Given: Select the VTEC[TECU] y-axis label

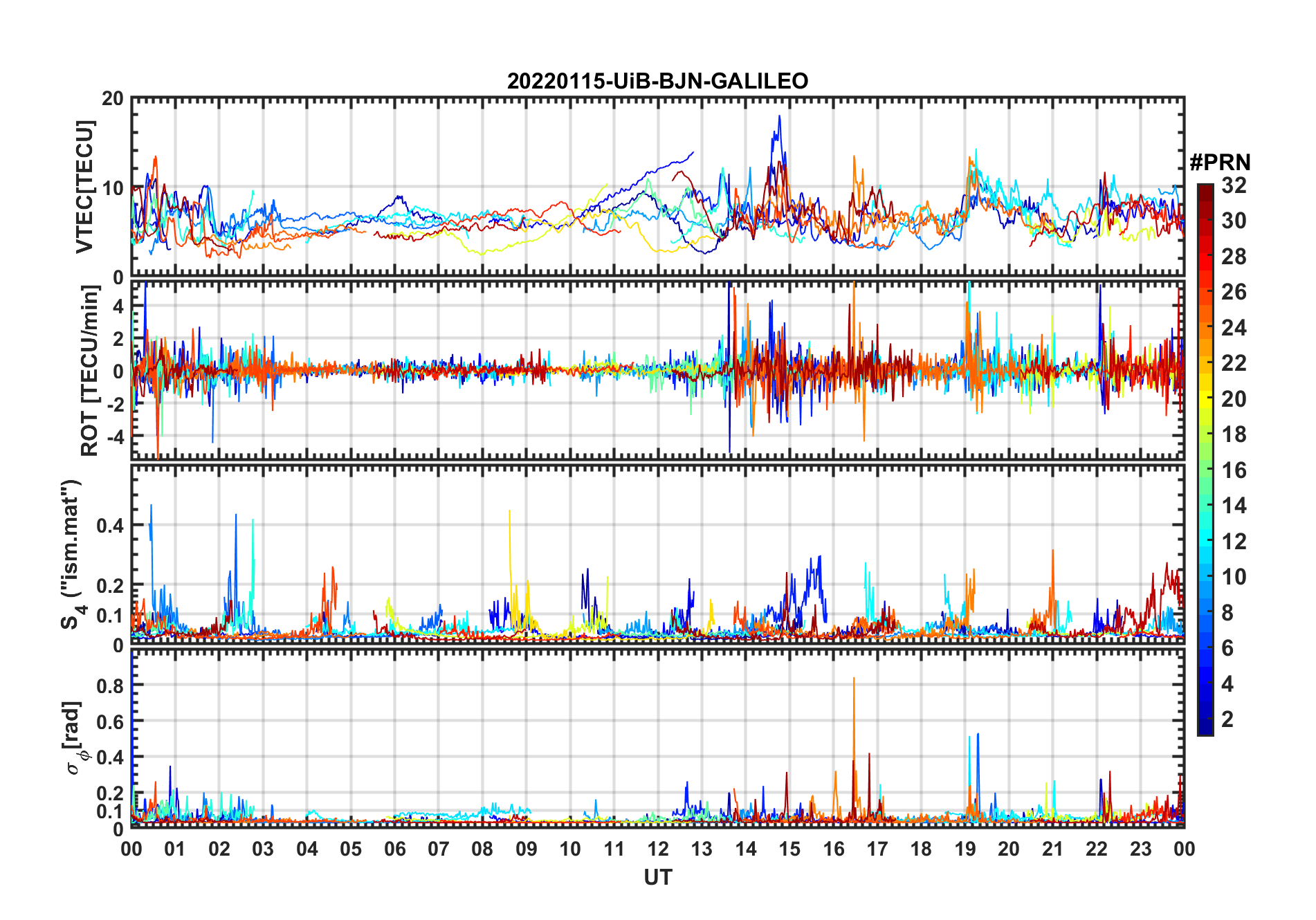Looking at the screenshot, I should coord(84,187).
